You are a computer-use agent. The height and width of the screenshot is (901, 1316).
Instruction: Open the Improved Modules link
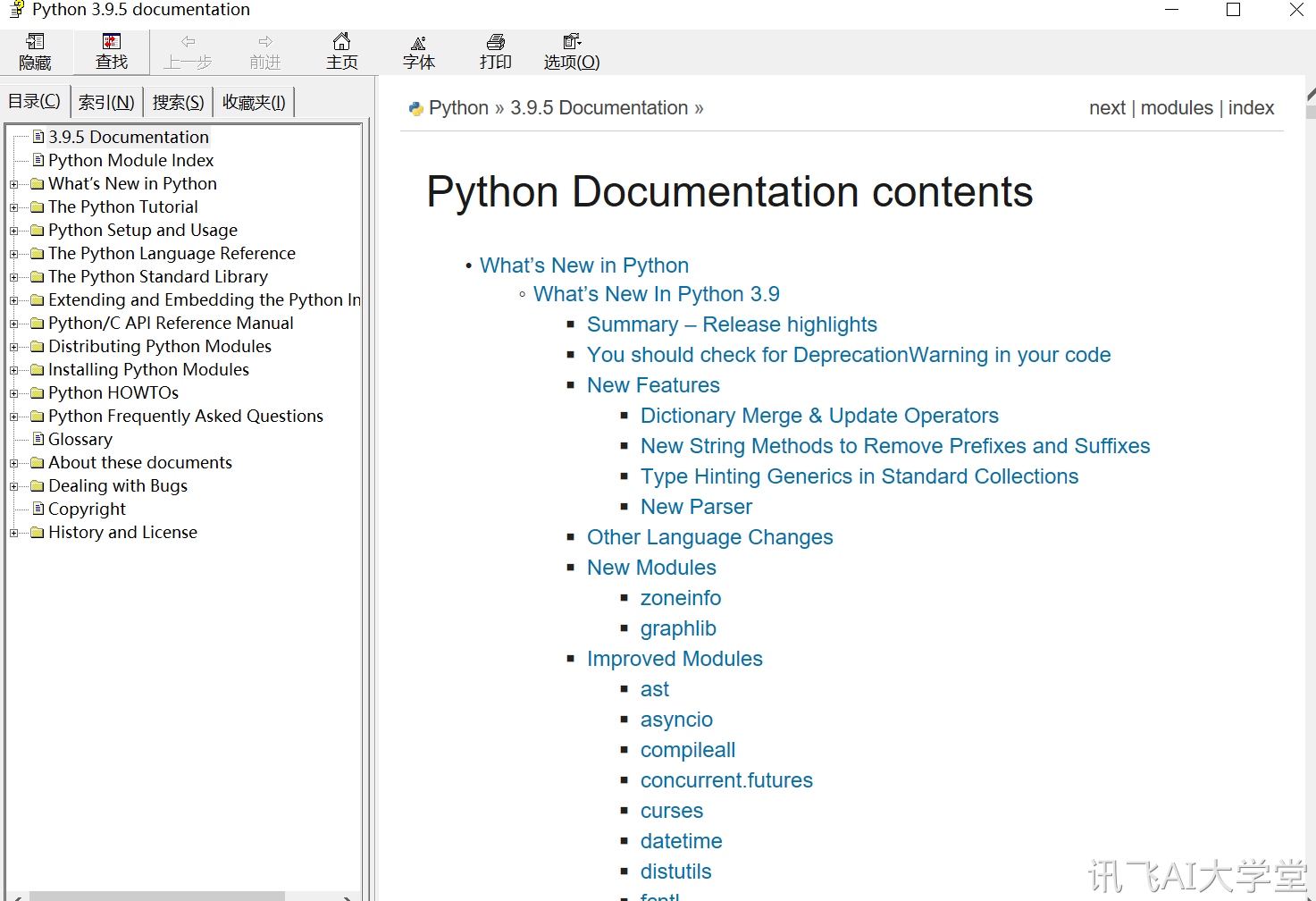675,659
